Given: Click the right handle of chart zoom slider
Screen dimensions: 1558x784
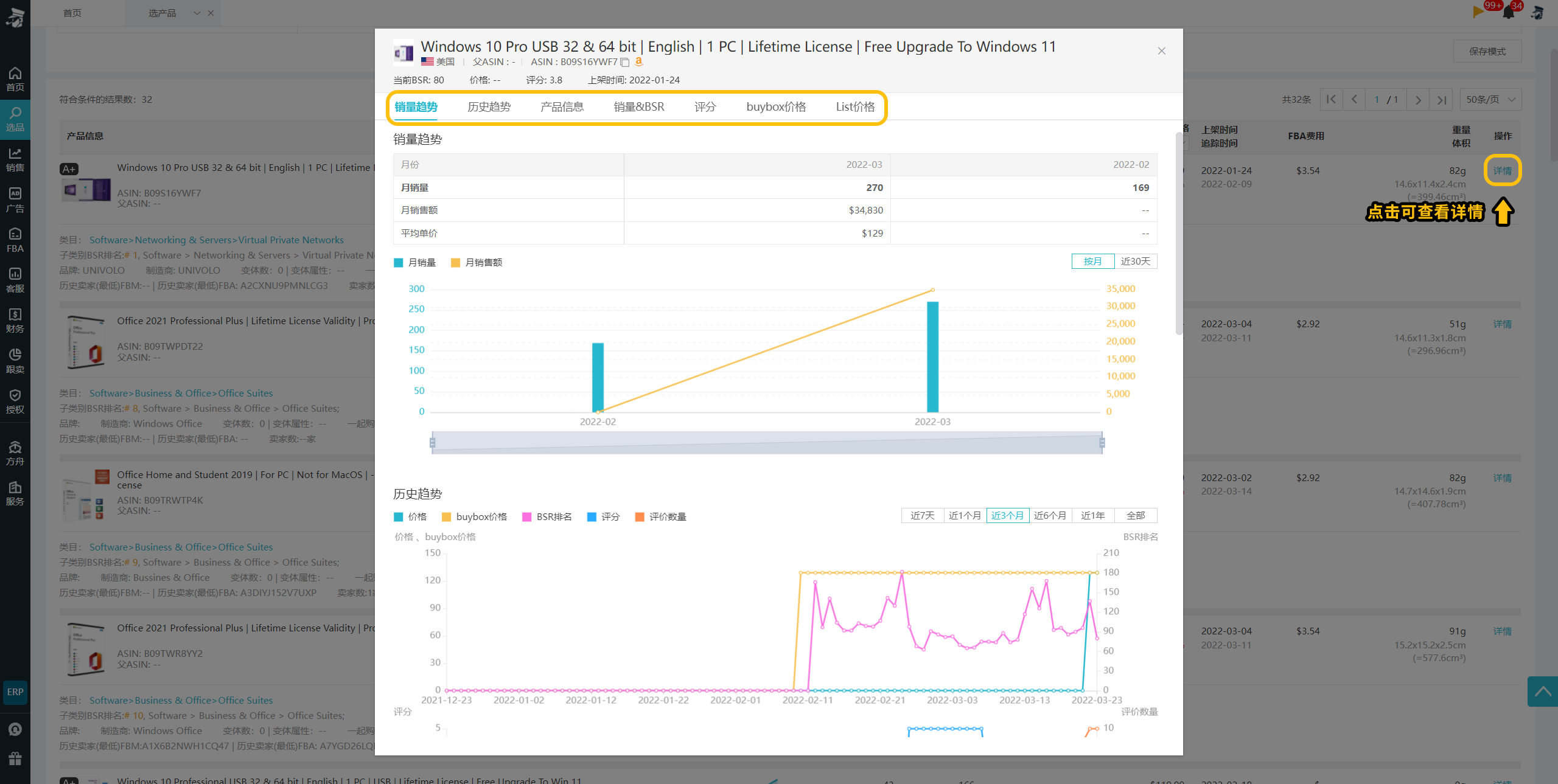Looking at the screenshot, I should tap(1102, 442).
